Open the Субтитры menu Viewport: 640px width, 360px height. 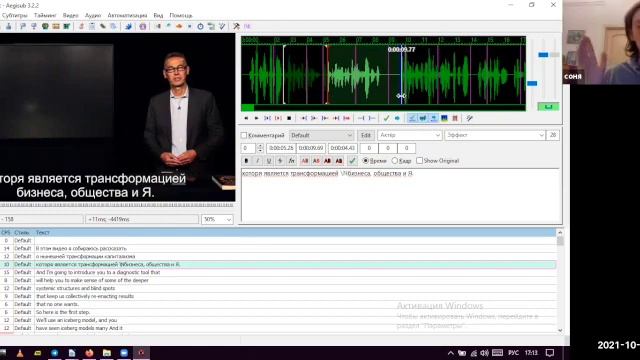click(x=15, y=15)
